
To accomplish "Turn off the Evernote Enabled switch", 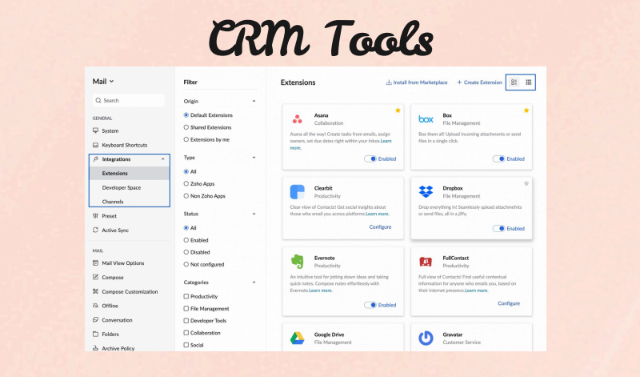I will [x=370, y=305].
